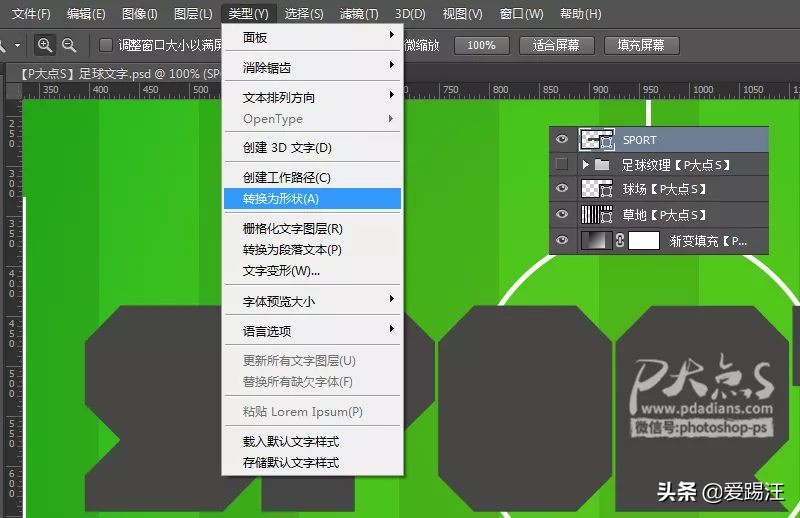Click the 填充屏幕 button
Screen dimensions: 800x518
(641, 45)
